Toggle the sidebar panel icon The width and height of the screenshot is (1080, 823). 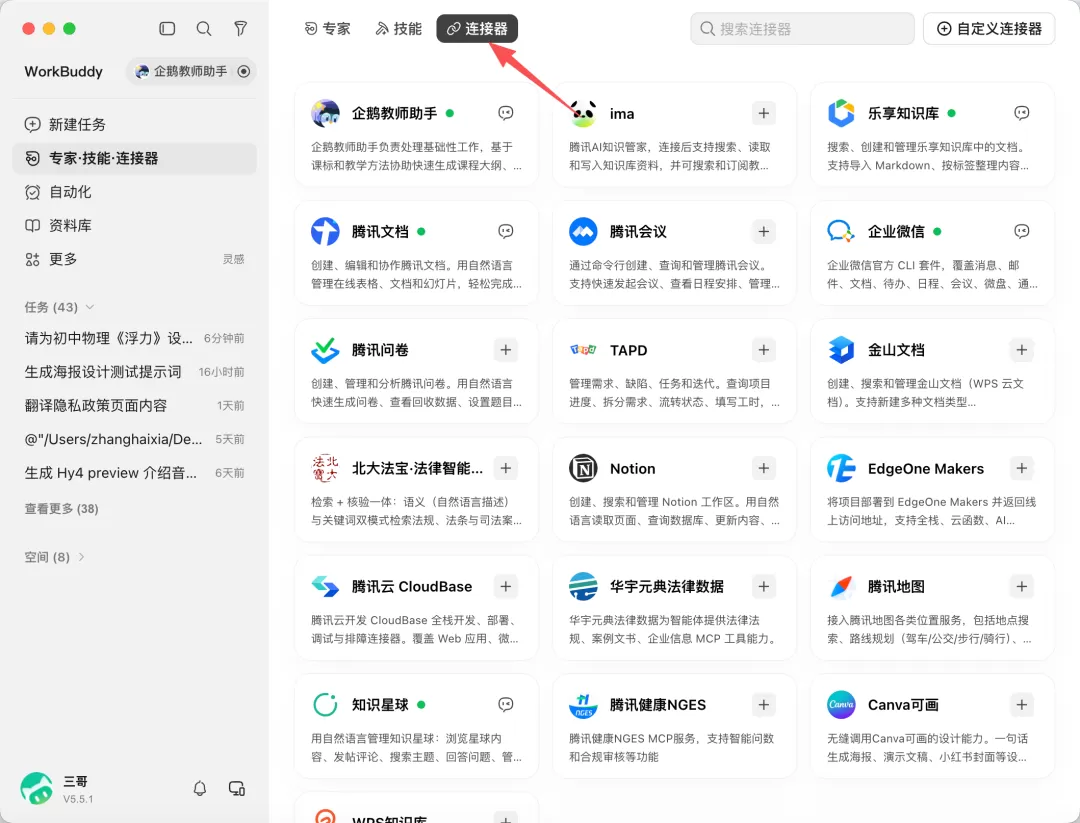(x=167, y=28)
